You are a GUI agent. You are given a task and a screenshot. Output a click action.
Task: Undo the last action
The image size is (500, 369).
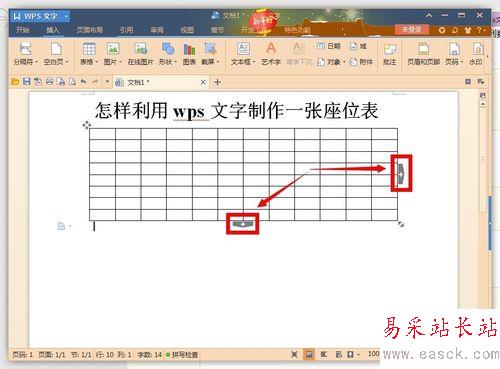83,82
